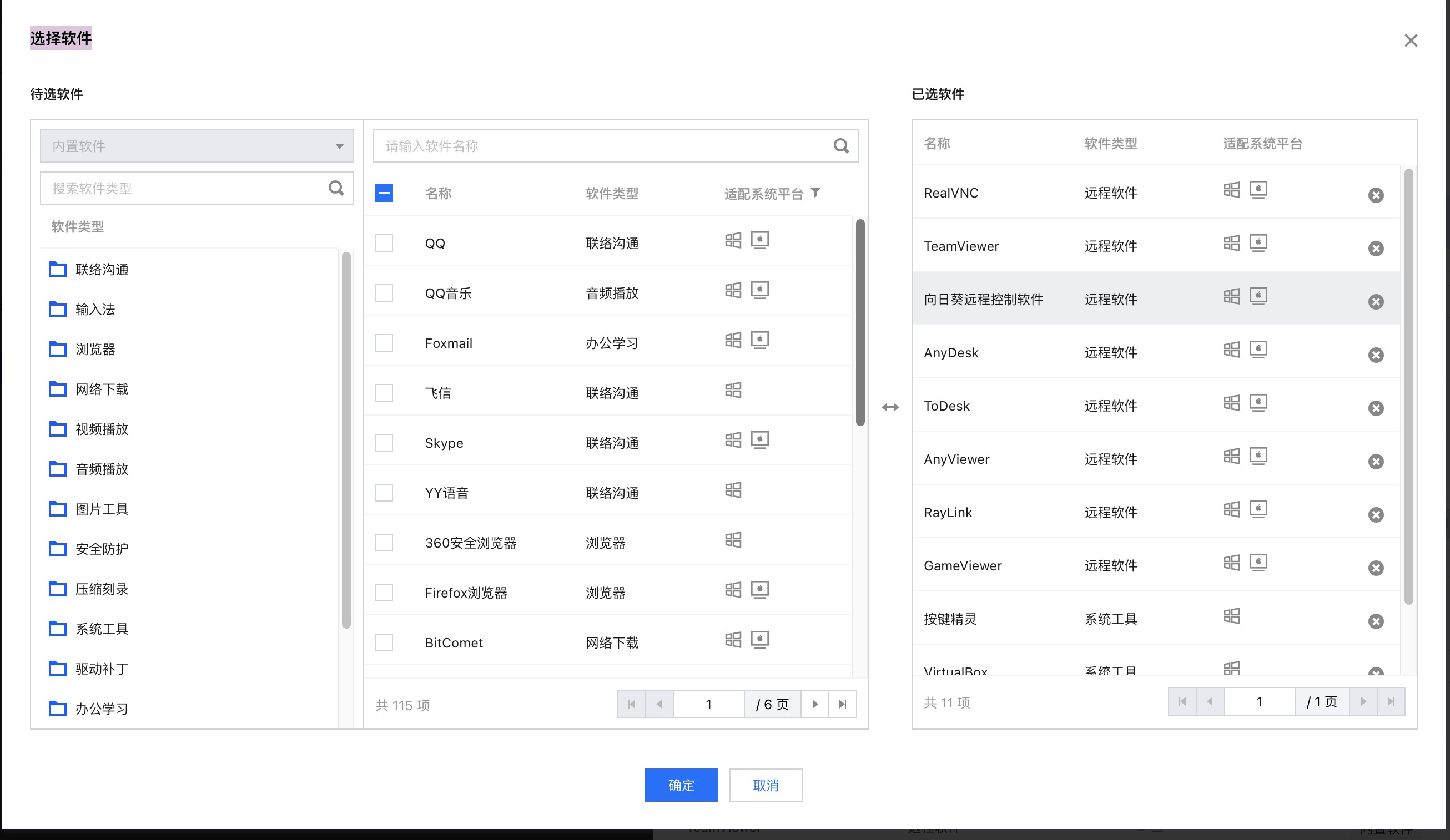Viewport: 1450px width, 840px height.
Task: Select the 系统工具 software type folder
Action: (x=89, y=629)
